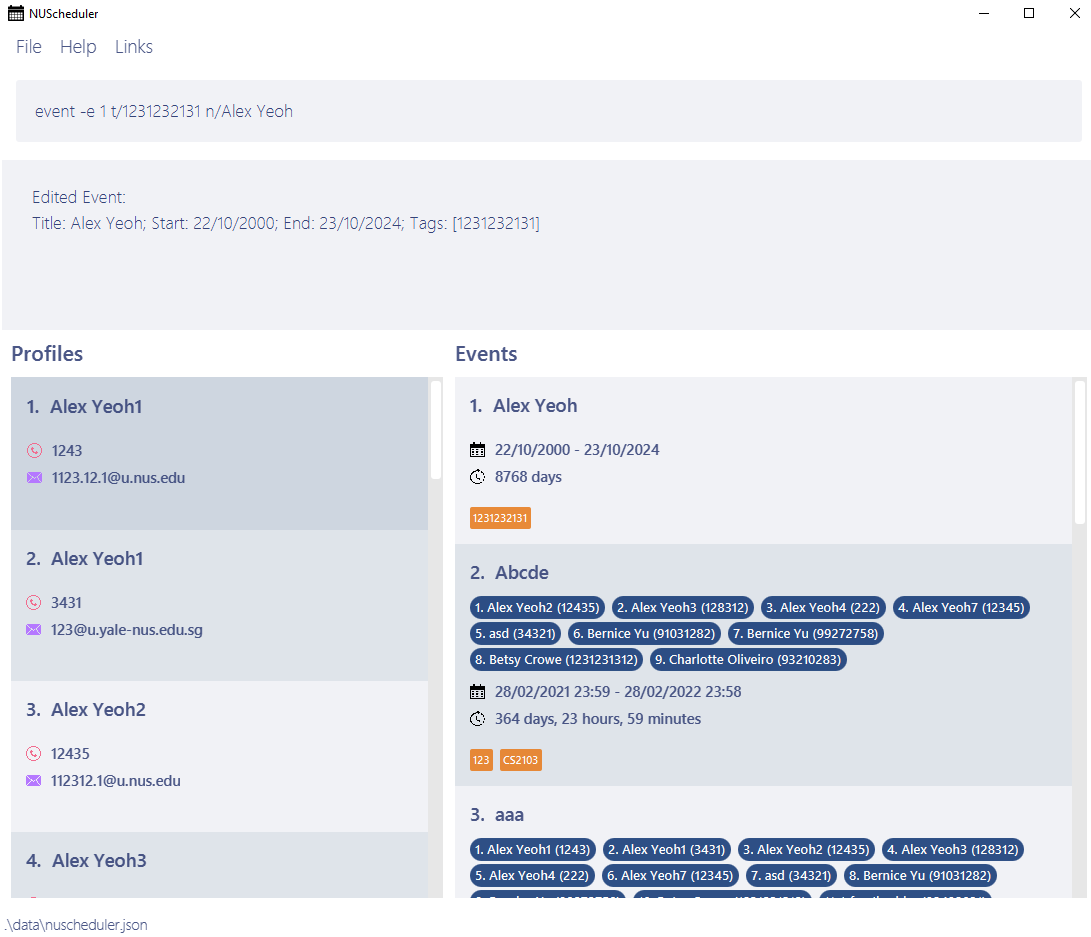Click participant chip 6. Bernice Yu (91031282) in Abcde

click(x=644, y=634)
